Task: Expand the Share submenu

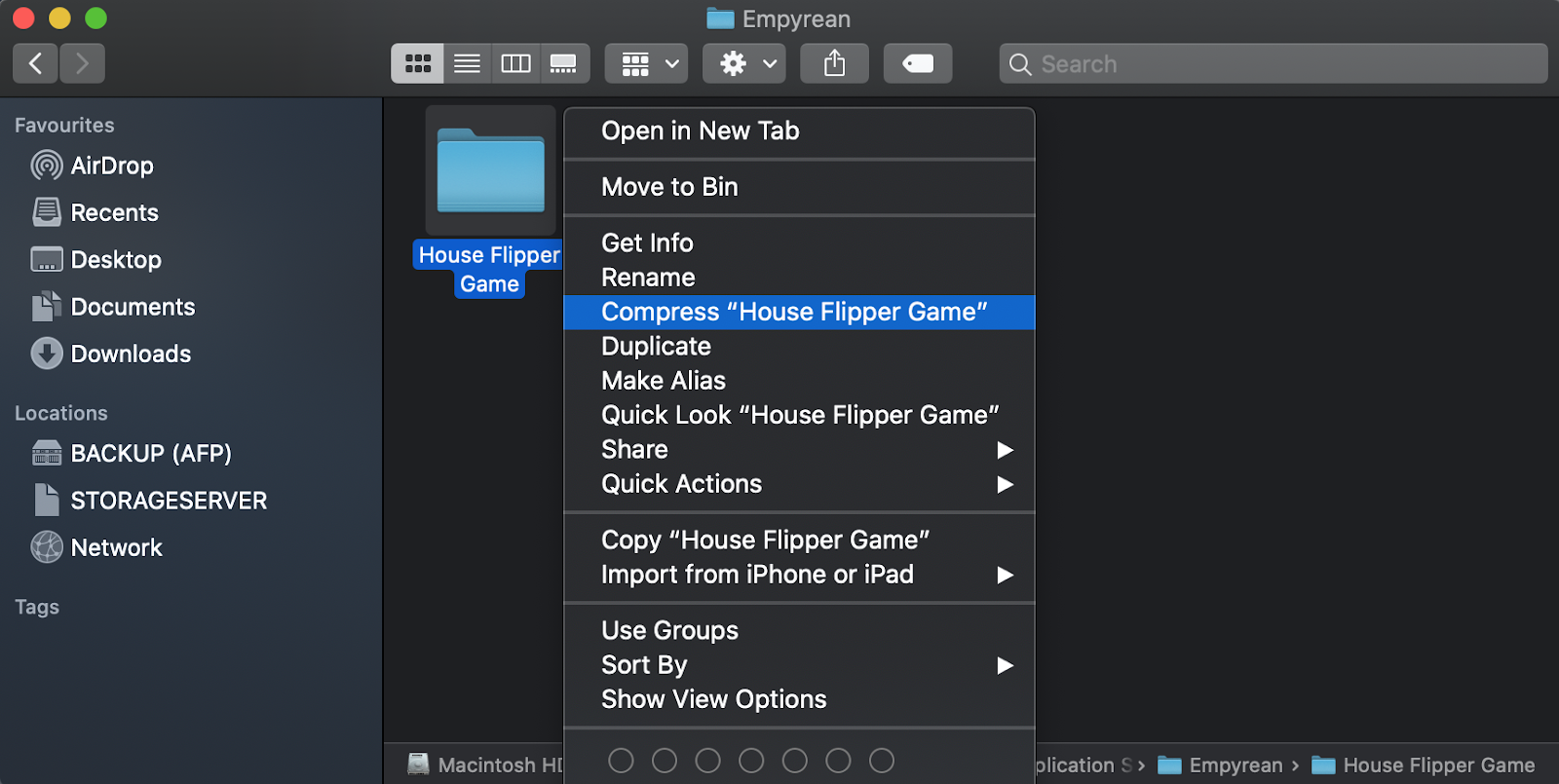Action: point(799,450)
